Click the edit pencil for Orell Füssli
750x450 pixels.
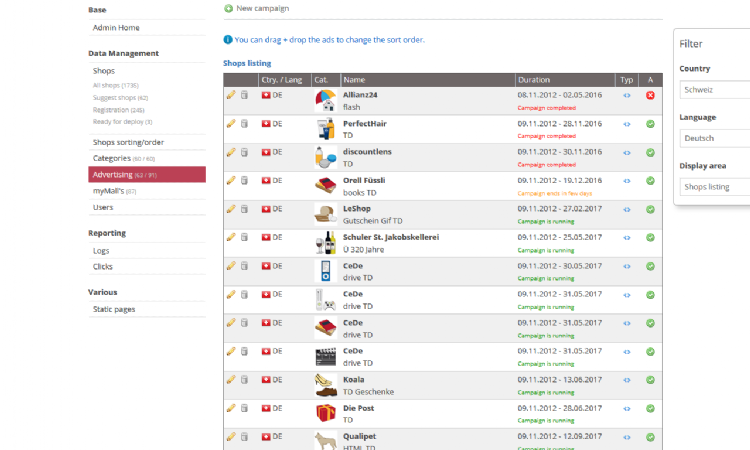point(231,181)
